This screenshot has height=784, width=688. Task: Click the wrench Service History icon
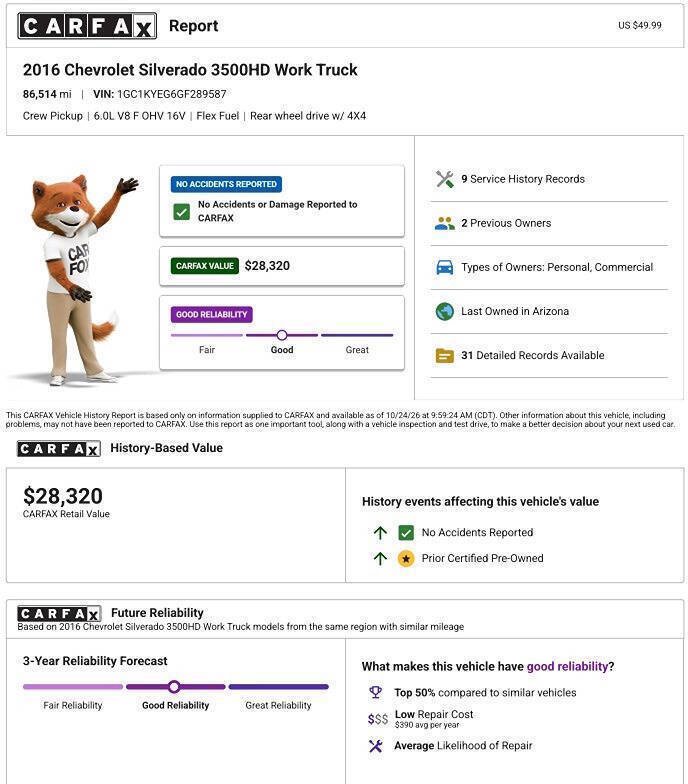(444, 179)
